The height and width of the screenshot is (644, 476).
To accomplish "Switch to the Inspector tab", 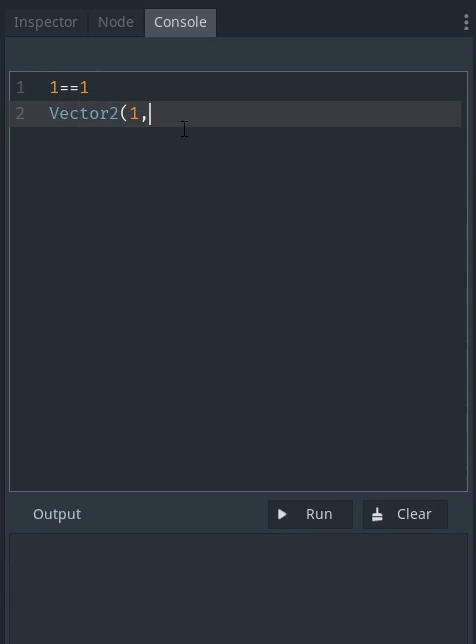I will (x=46, y=22).
